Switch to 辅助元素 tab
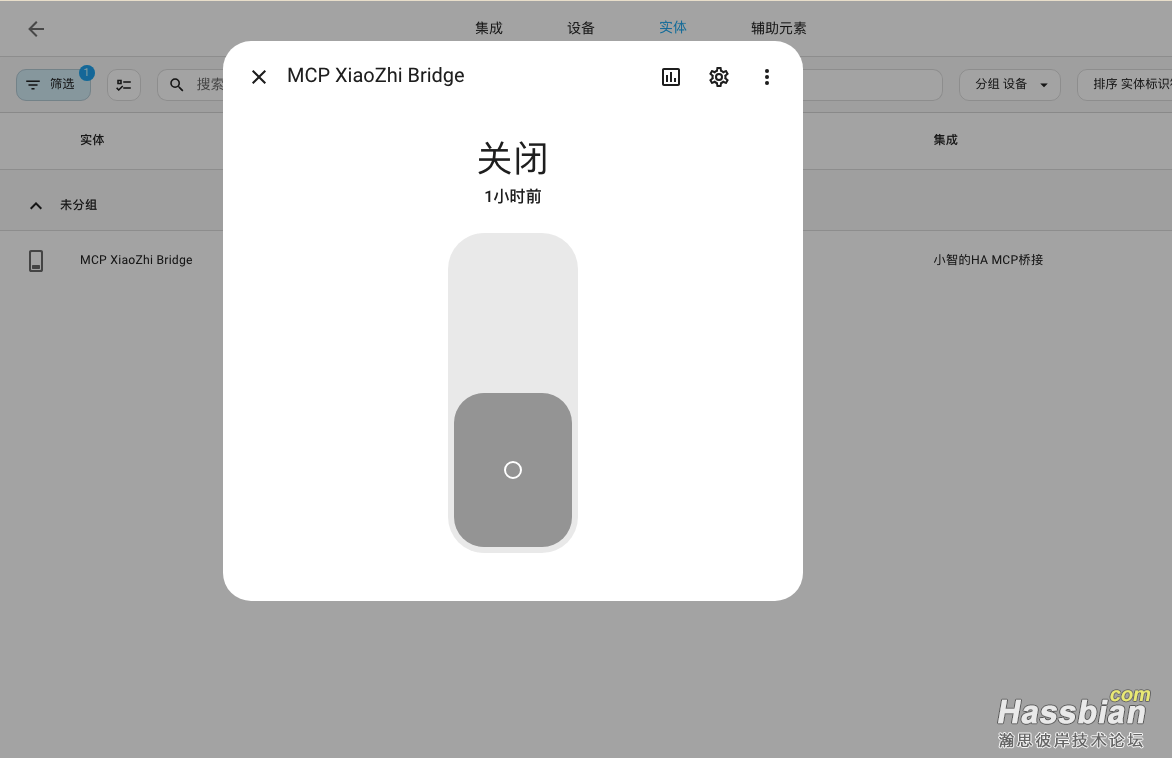 pyautogui.click(x=778, y=28)
